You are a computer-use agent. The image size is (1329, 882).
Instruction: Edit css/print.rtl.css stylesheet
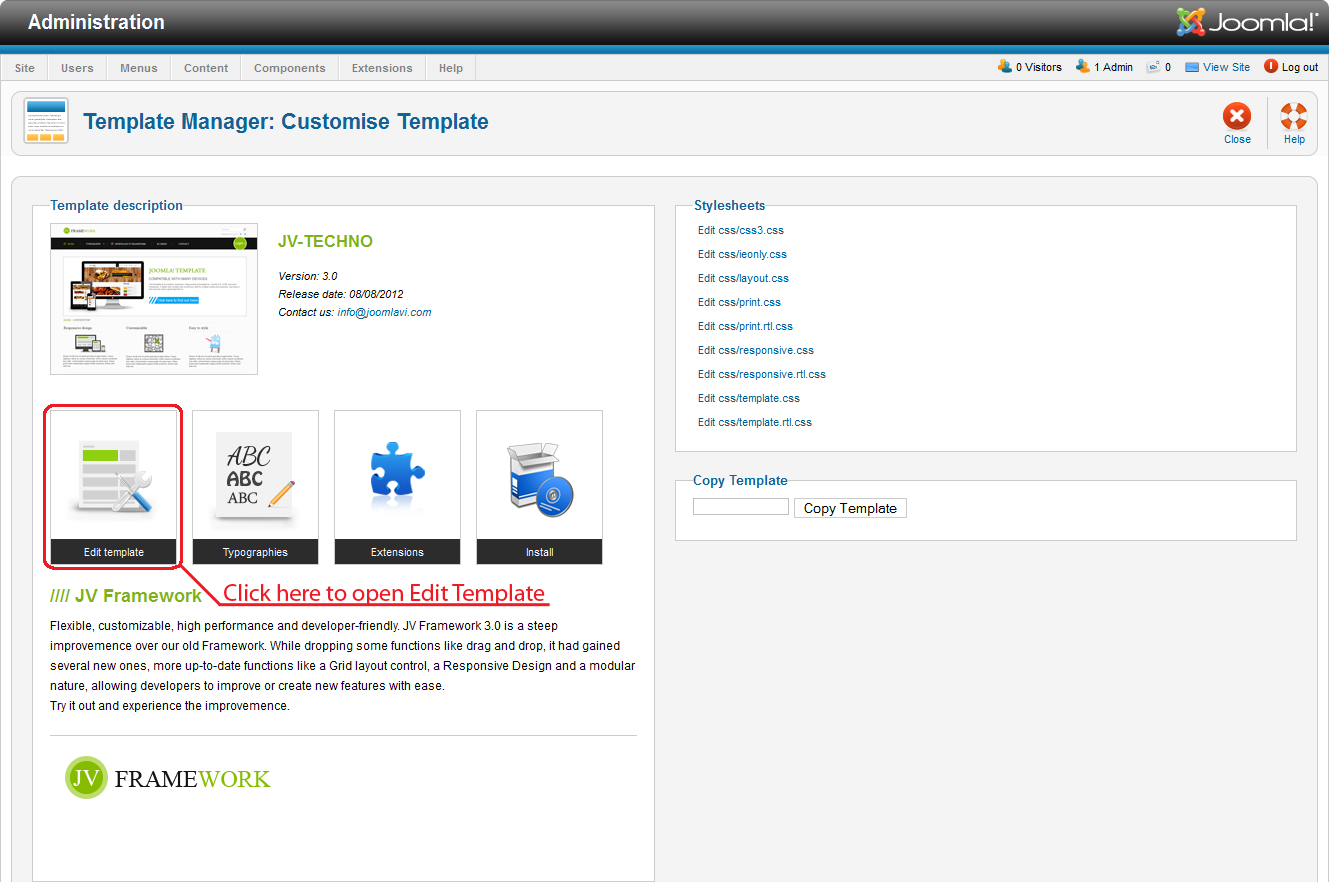click(x=745, y=326)
